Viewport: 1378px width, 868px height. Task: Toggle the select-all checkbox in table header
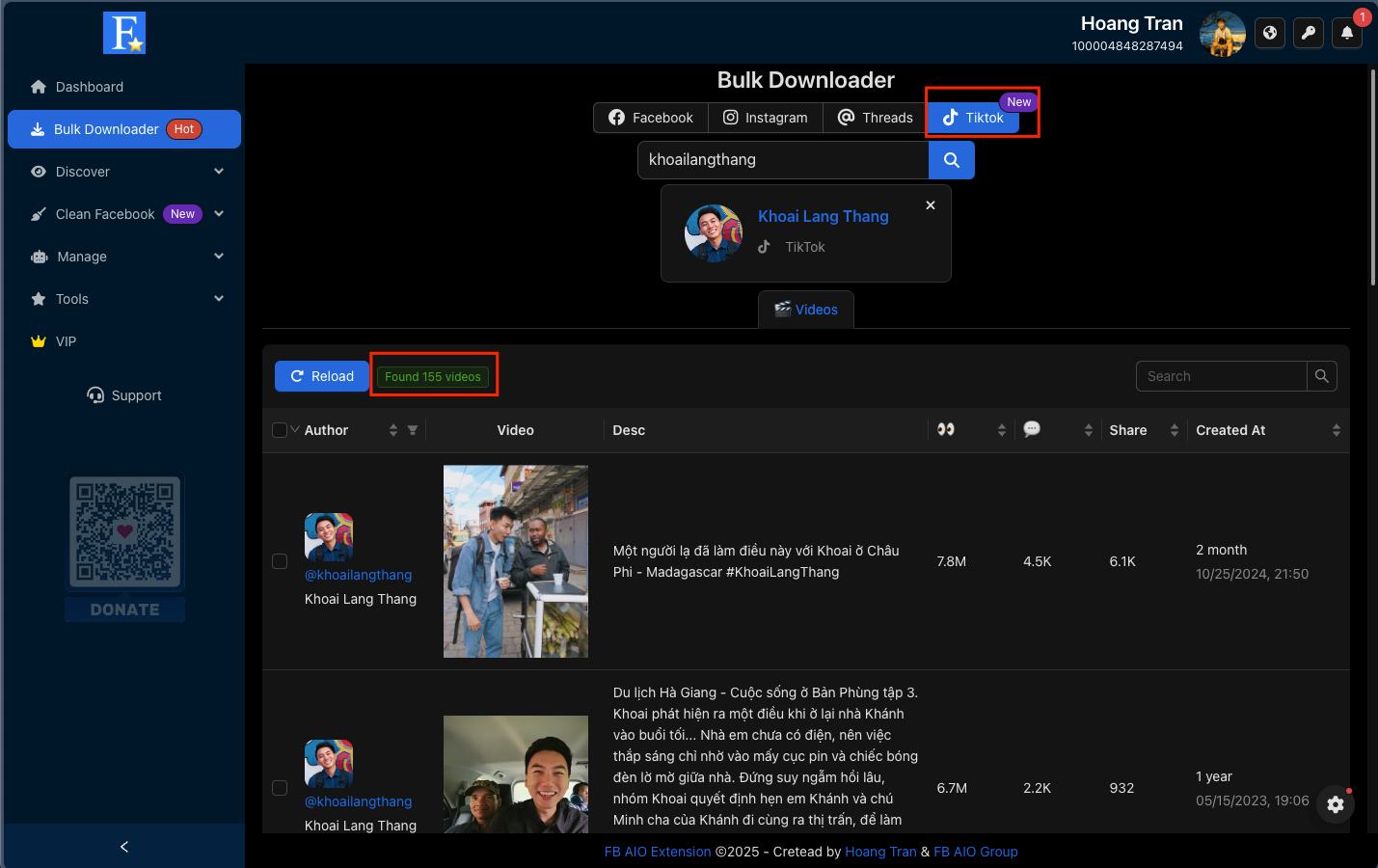tap(280, 430)
